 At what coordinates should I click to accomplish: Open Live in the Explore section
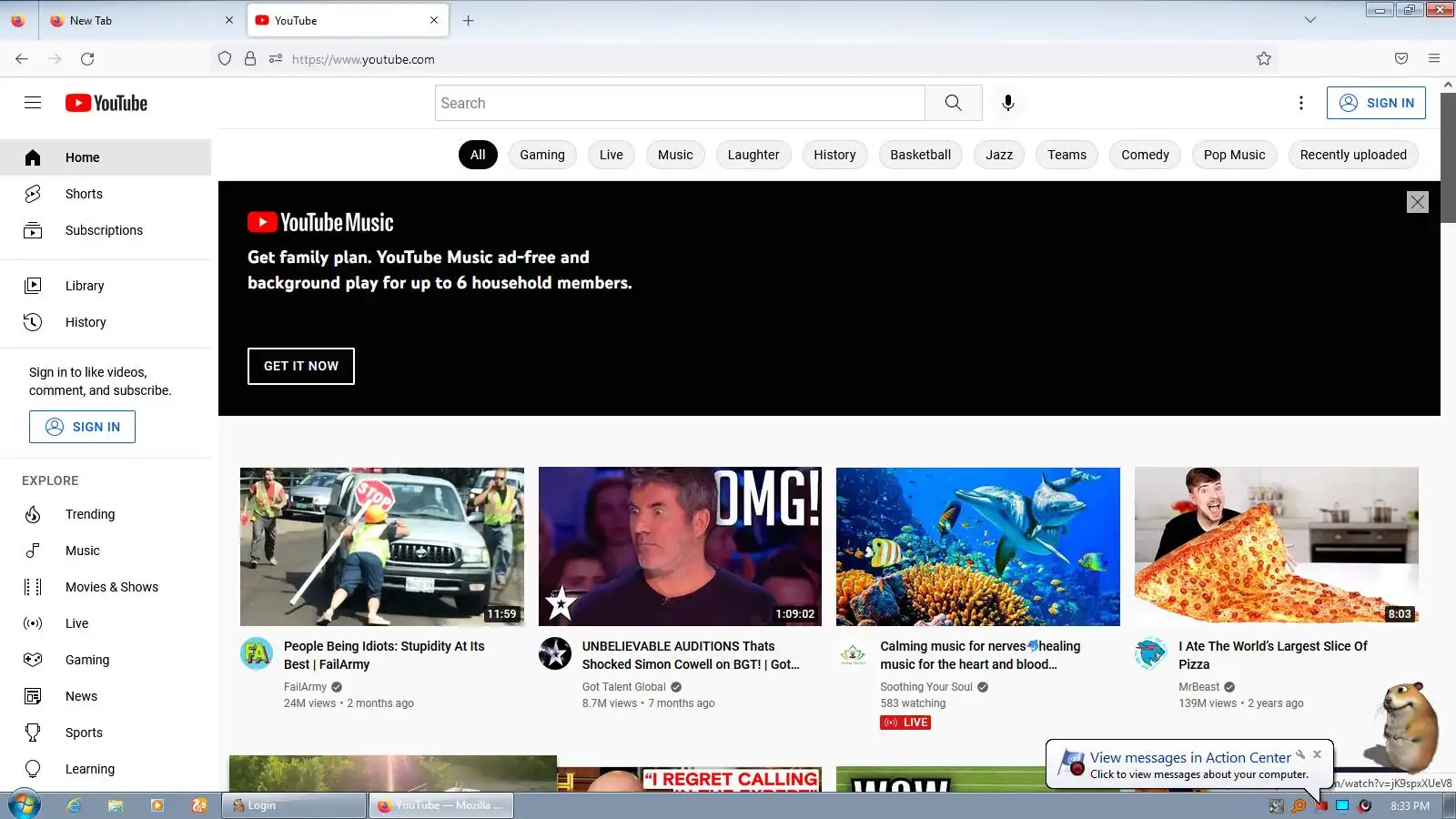(106, 623)
